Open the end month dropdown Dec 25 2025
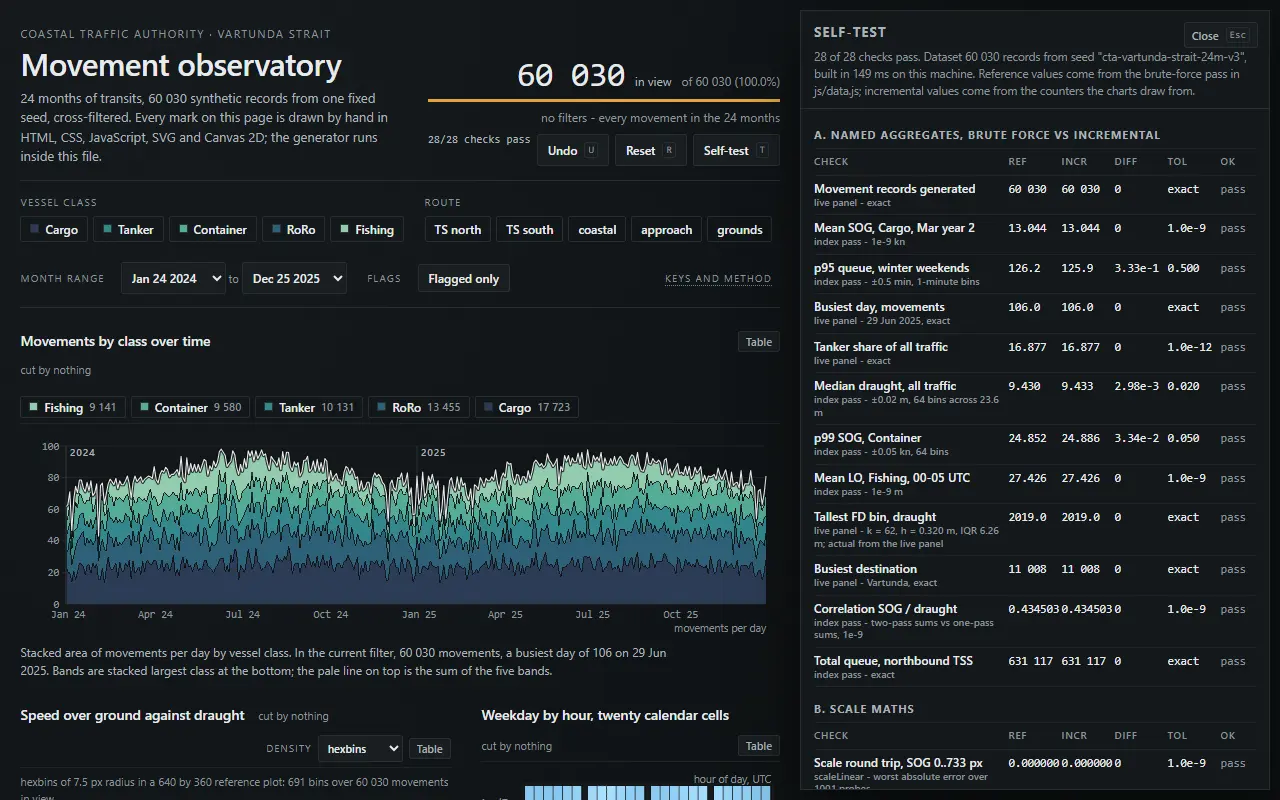Screen dimensions: 1280x800 (x=294, y=279)
